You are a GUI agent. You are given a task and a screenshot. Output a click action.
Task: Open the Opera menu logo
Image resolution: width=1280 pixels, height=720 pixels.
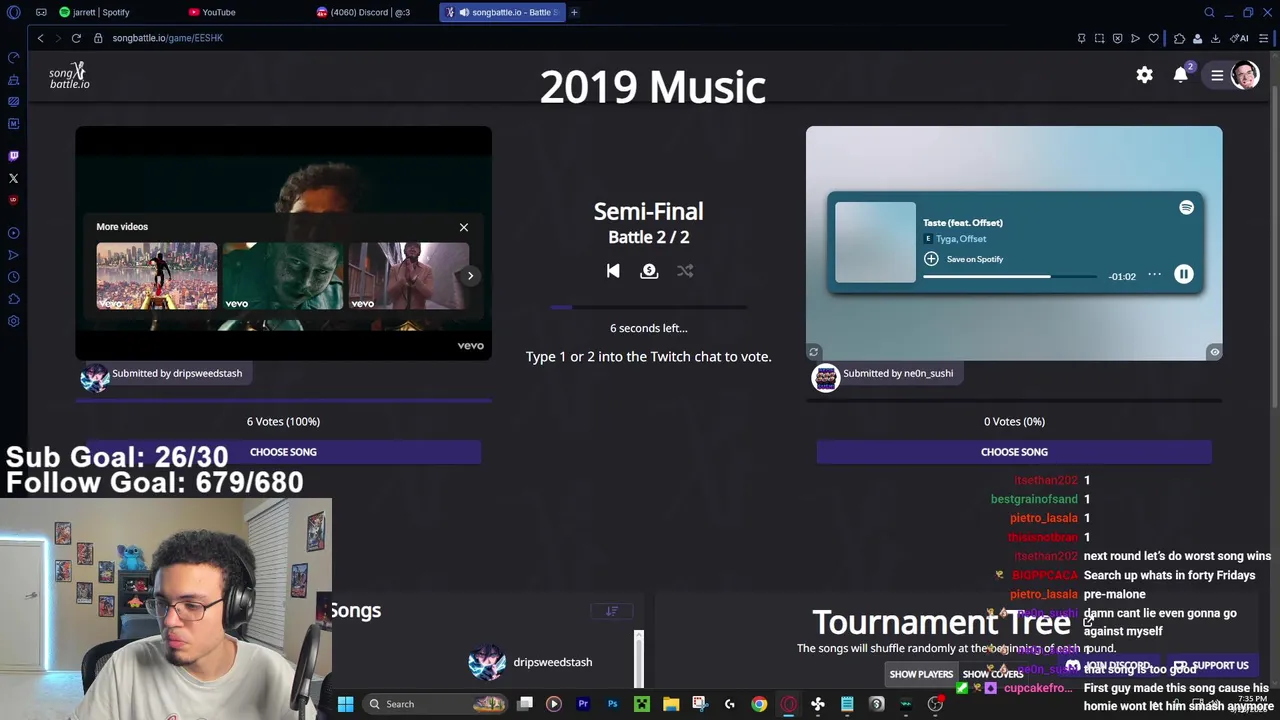tap(14, 12)
